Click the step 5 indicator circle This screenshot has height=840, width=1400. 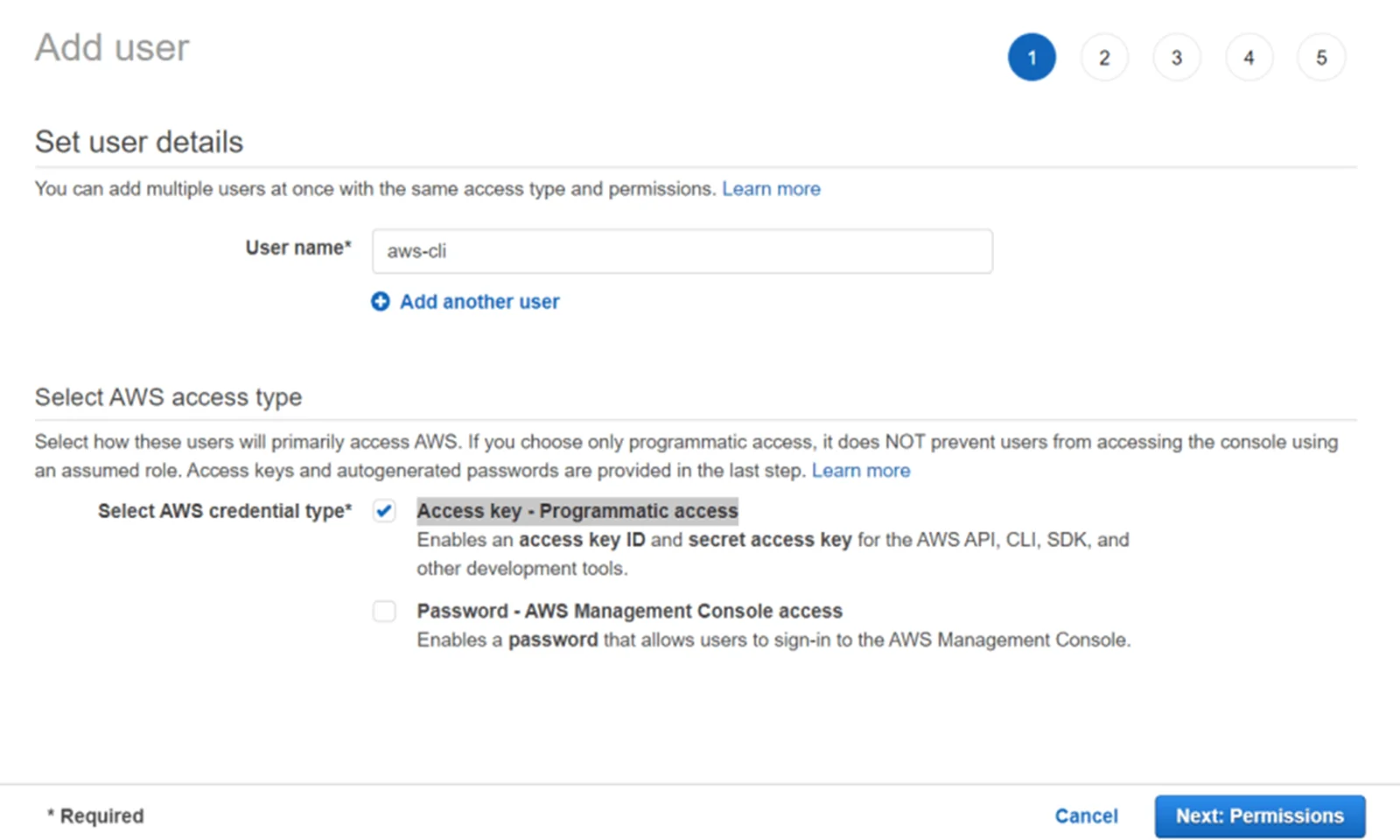(1321, 57)
